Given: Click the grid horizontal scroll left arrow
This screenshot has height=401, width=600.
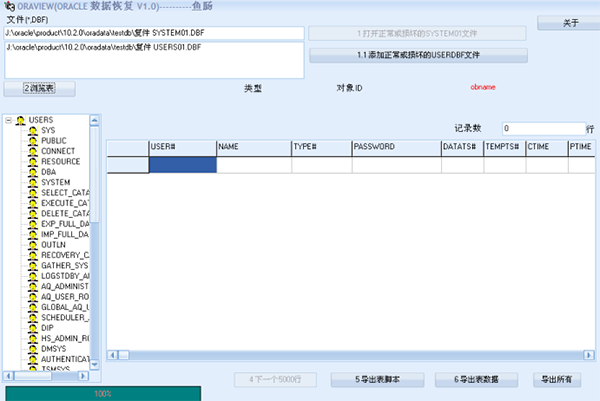Looking at the screenshot, I should click(112, 355).
